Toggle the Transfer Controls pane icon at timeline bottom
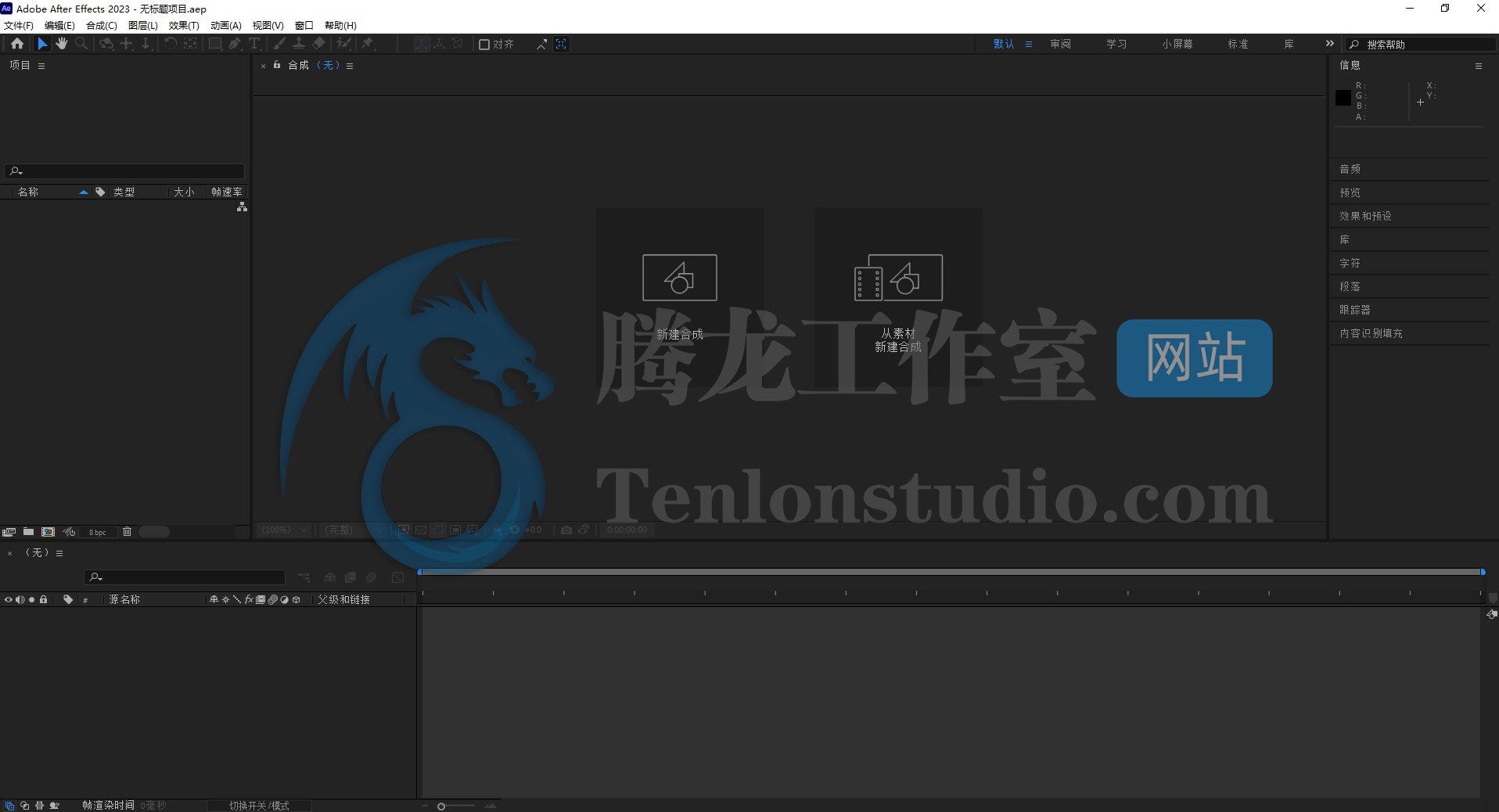The width and height of the screenshot is (1499, 812). pyautogui.click(x=25, y=806)
